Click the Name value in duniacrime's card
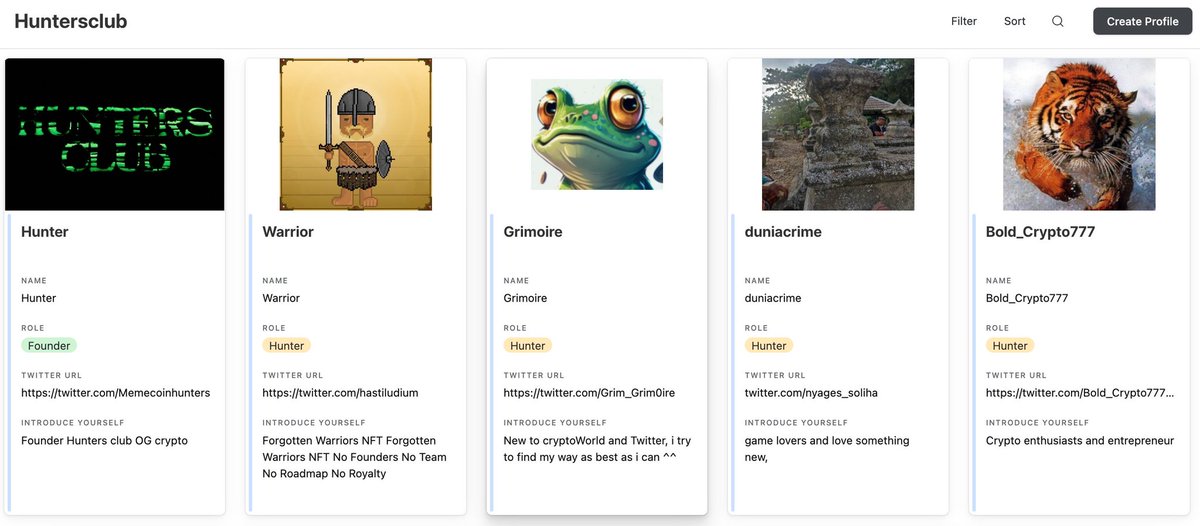The image size is (1200, 526). pyautogui.click(x=773, y=298)
